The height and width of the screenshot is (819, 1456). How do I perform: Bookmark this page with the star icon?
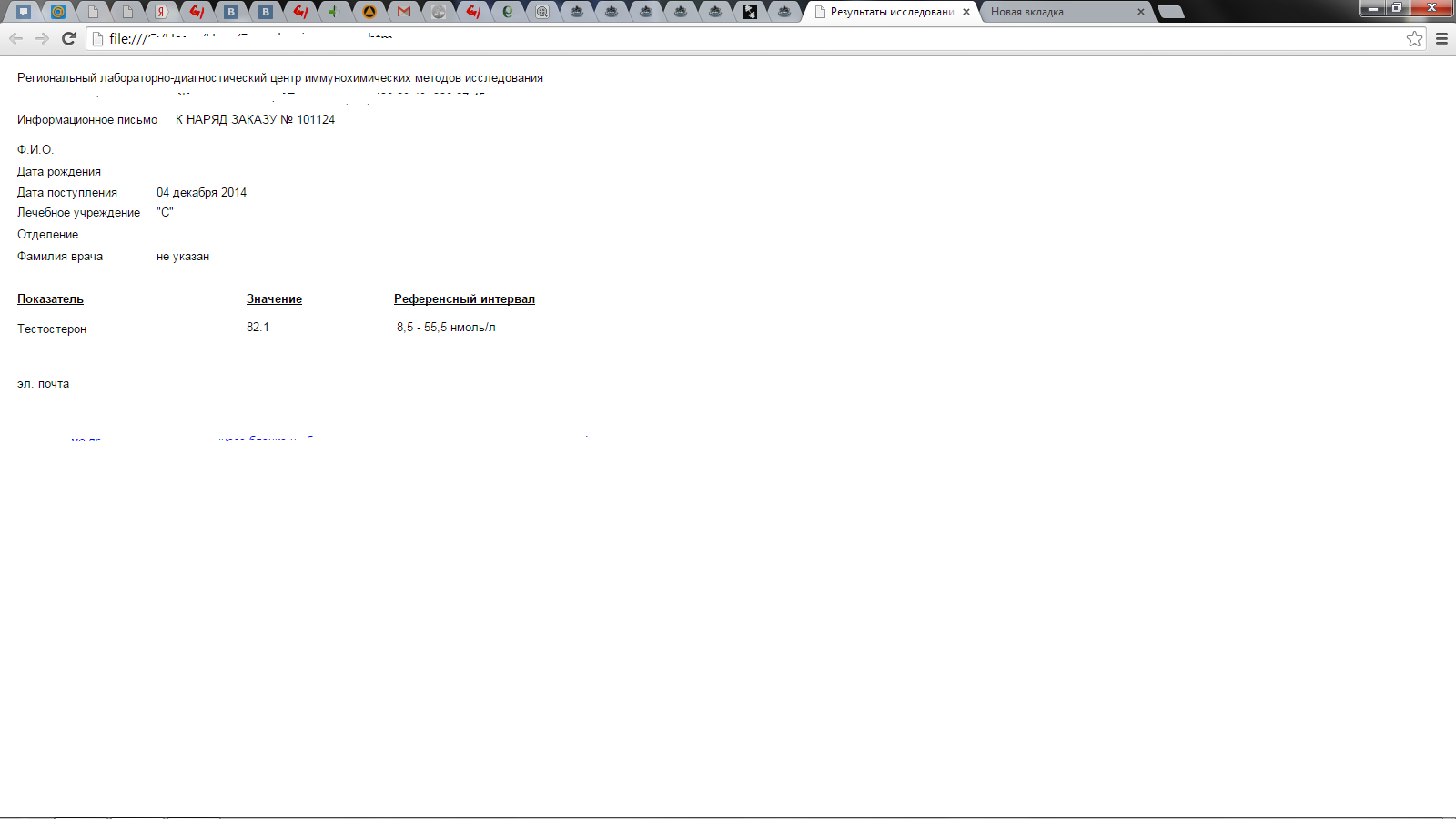(x=1414, y=38)
